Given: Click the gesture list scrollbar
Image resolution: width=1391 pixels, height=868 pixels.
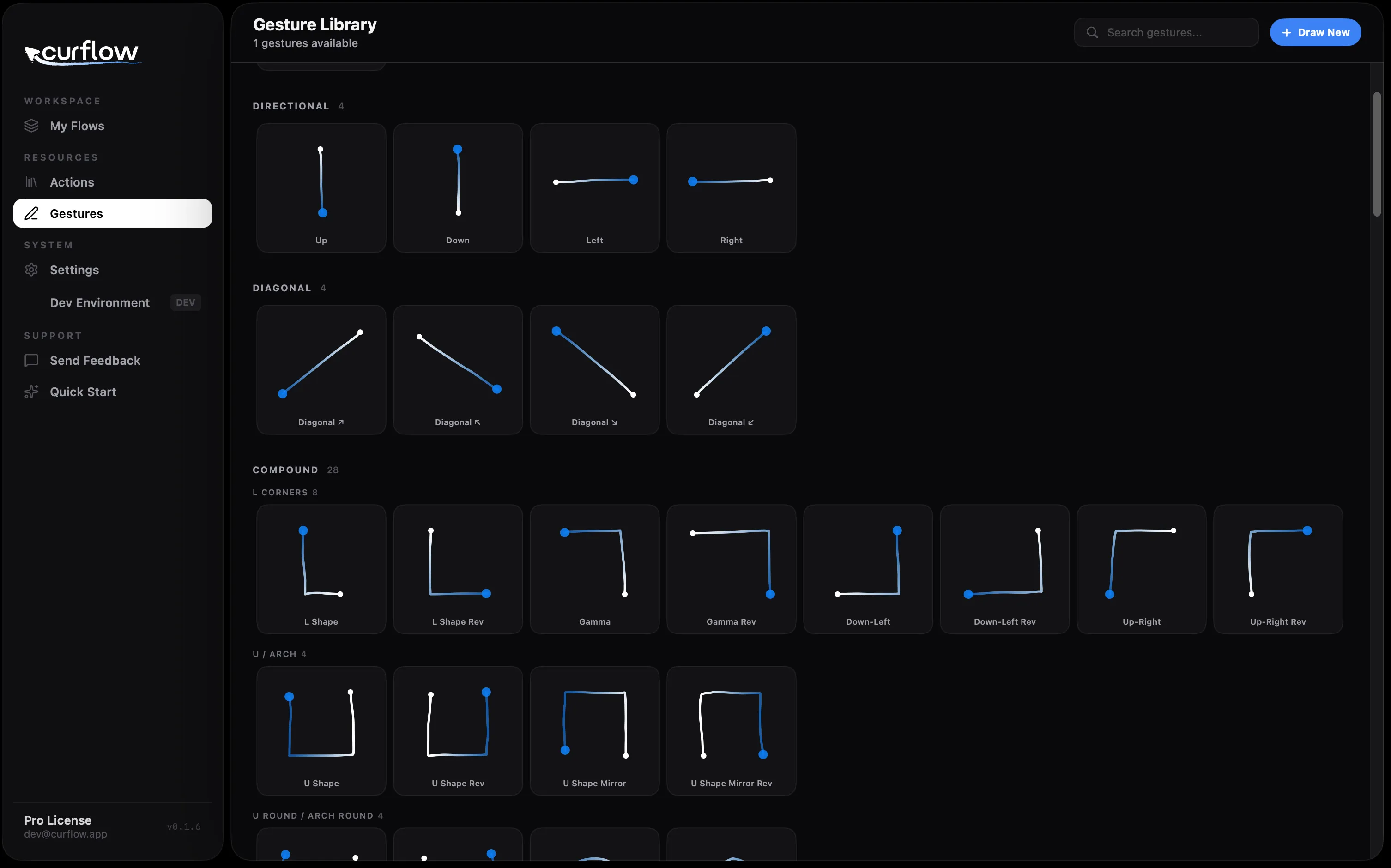Looking at the screenshot, I should click(1376, 154).
